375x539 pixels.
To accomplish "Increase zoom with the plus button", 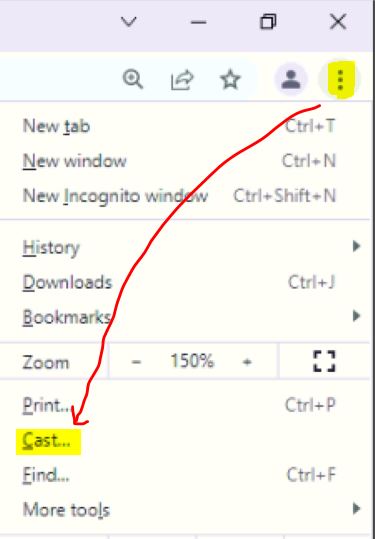I will (x=247, y=362).
